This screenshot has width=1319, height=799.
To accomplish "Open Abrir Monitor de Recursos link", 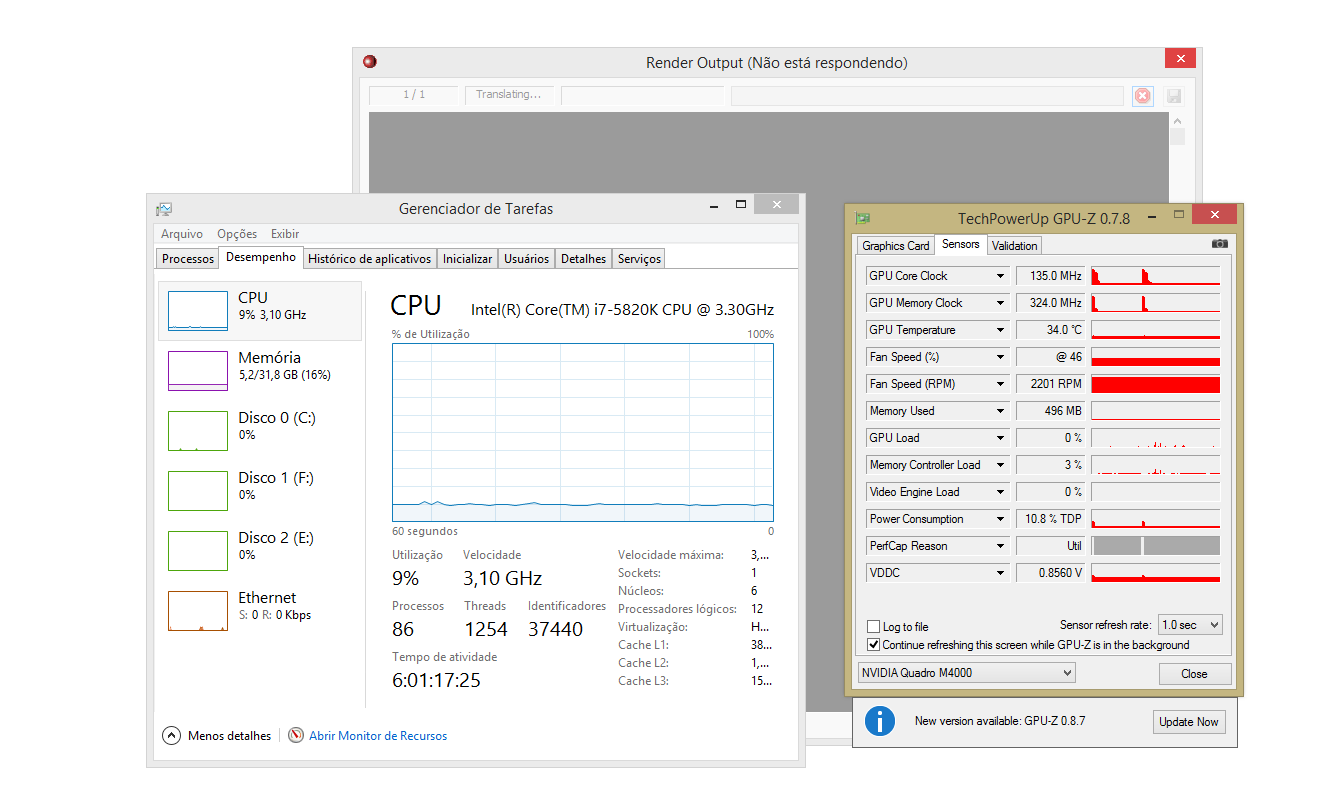I will (378, 736).
